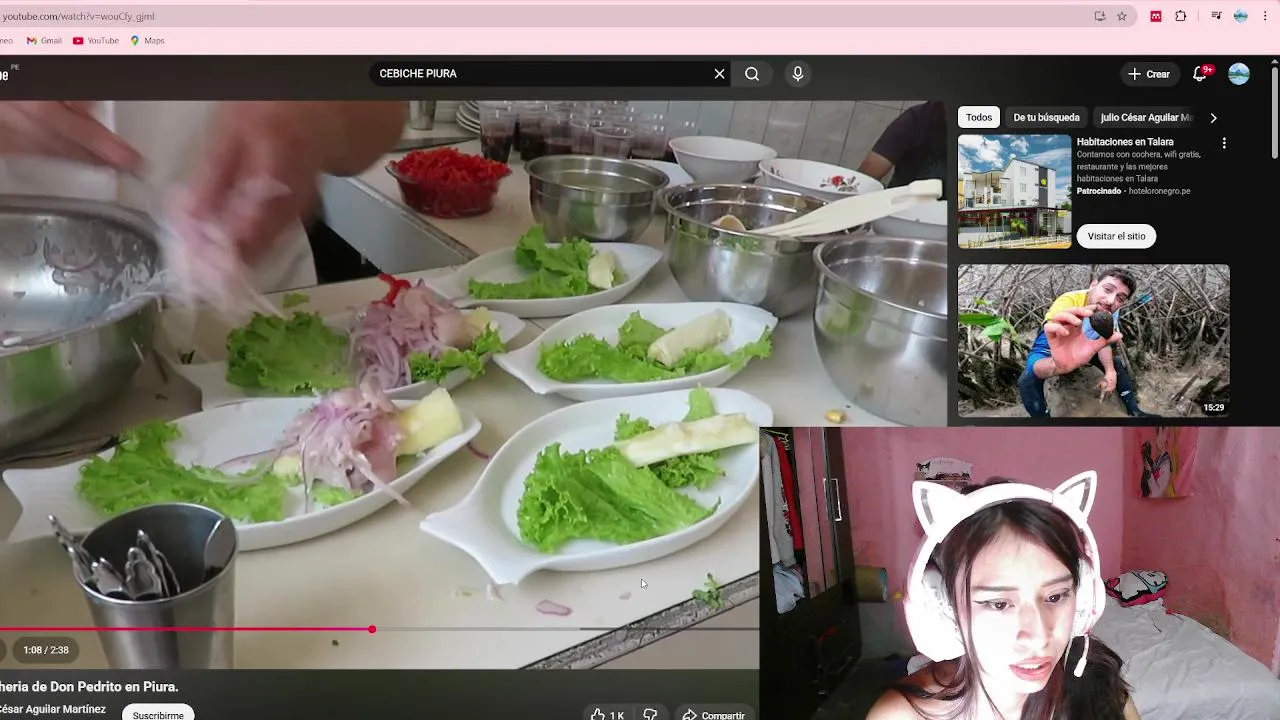
Task: Bookmark this page with the star icon
Action: pyautogui.click(x=1122, y=16)
